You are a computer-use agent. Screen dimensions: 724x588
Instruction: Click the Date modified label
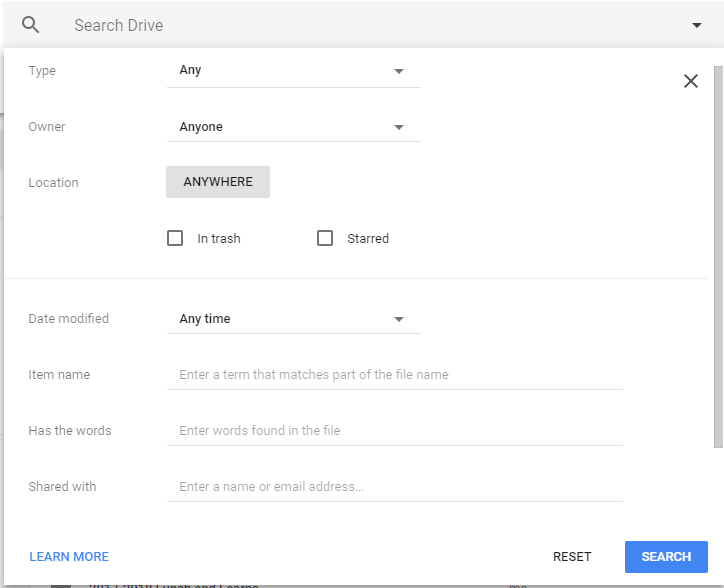point(68,319)
